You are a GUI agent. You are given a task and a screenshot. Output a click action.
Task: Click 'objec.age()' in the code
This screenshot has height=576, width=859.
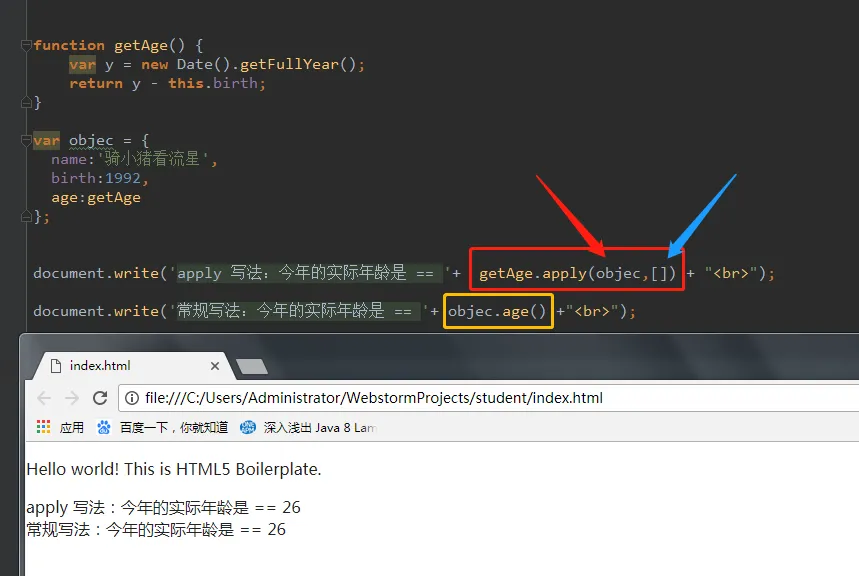[497, 311]
